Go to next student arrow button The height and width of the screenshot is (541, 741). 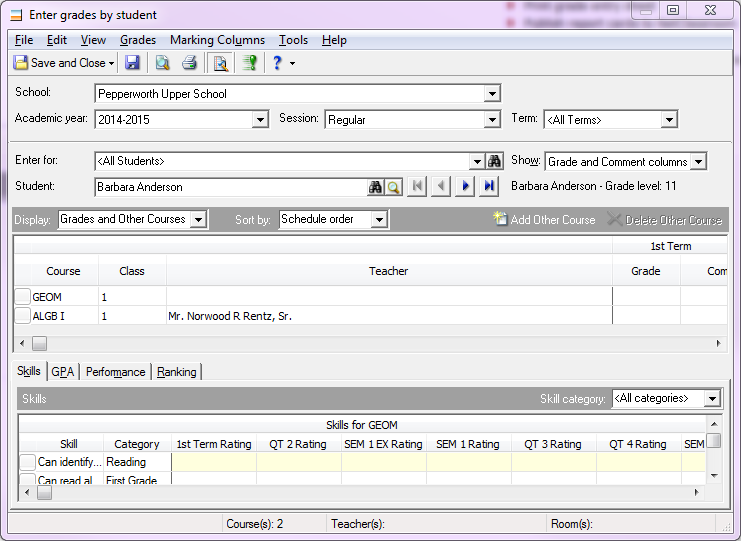pyautogui.click(x=465, y=186)
